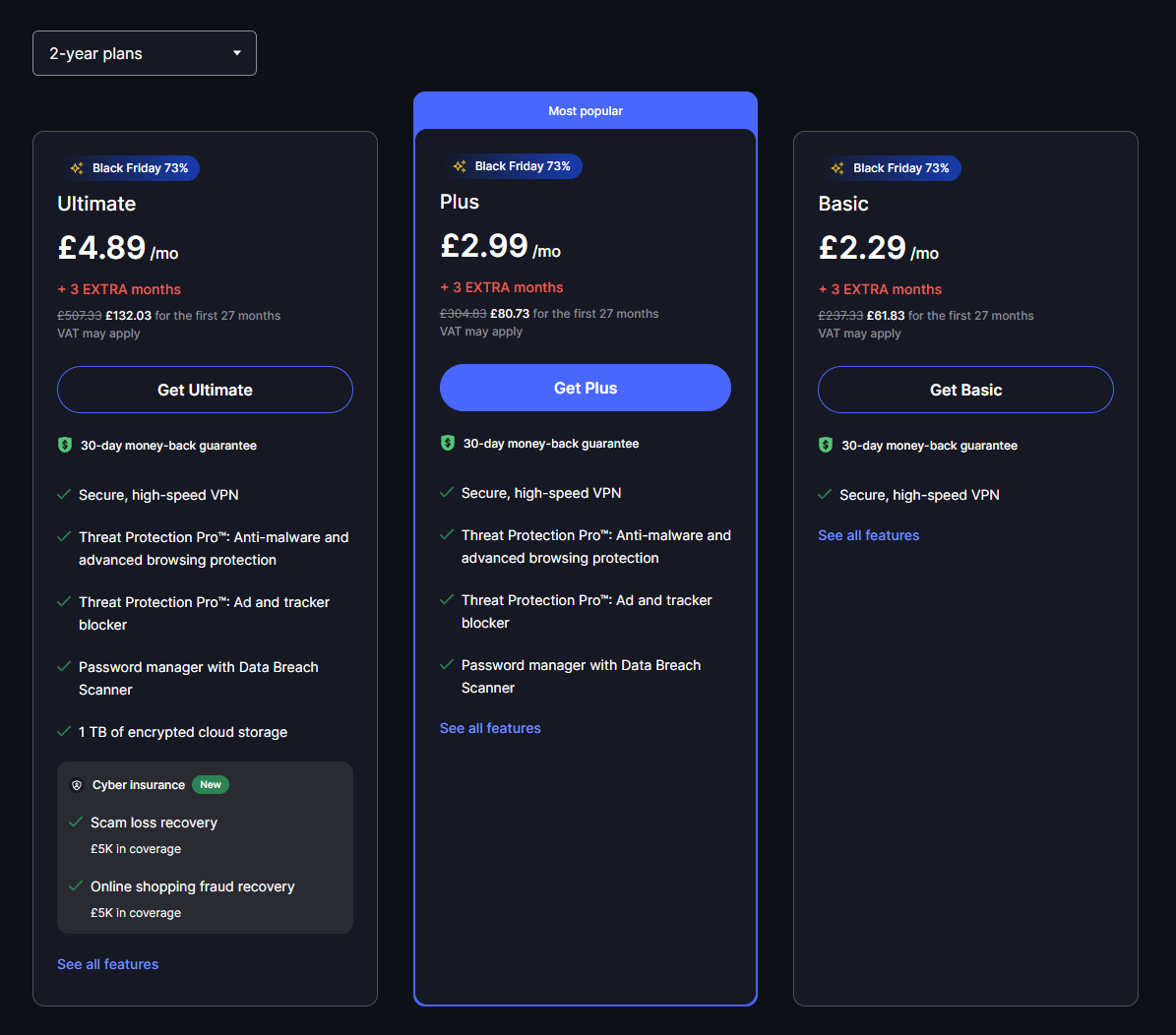
Task: Click the Scam loss recovery checkmark
Action: click(x=76, y=822)
